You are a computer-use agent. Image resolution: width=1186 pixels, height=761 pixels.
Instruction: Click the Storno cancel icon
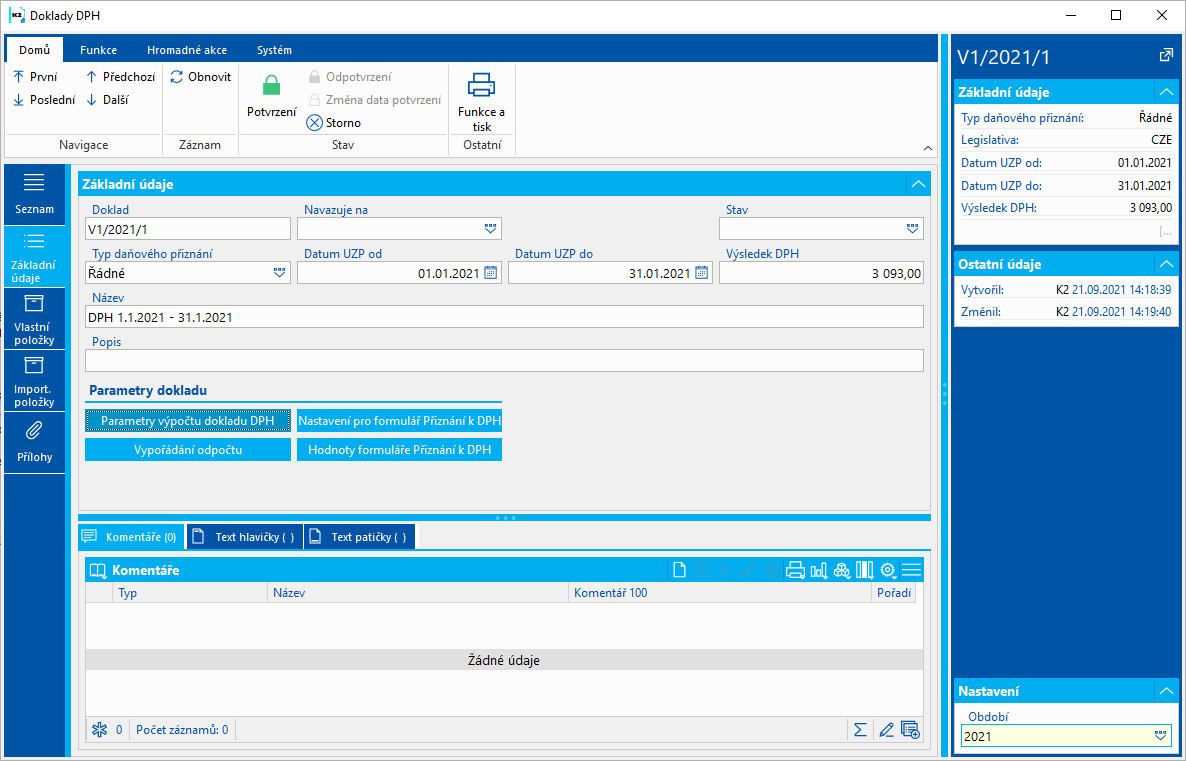point(315,123)
